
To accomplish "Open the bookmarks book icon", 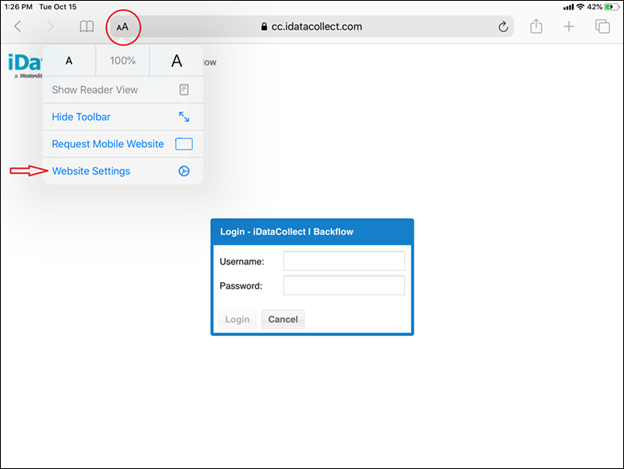I will (x=87, y=27).
